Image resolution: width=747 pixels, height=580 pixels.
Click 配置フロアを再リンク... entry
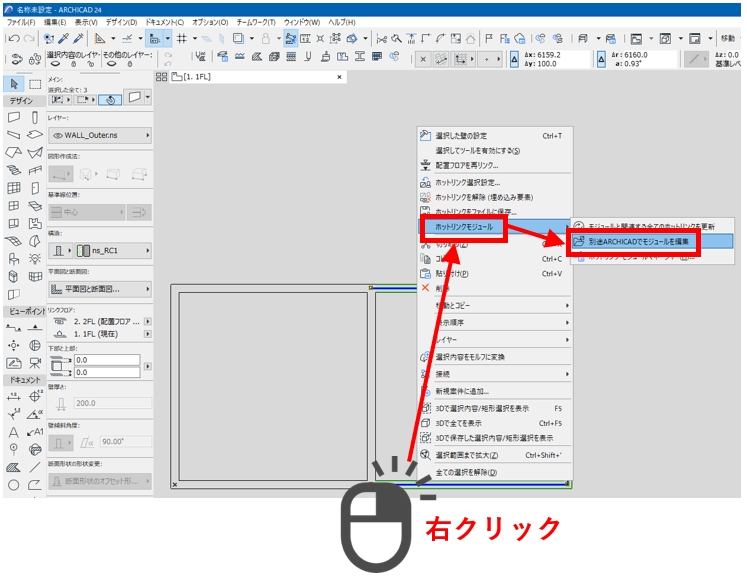tap(495, 165)
